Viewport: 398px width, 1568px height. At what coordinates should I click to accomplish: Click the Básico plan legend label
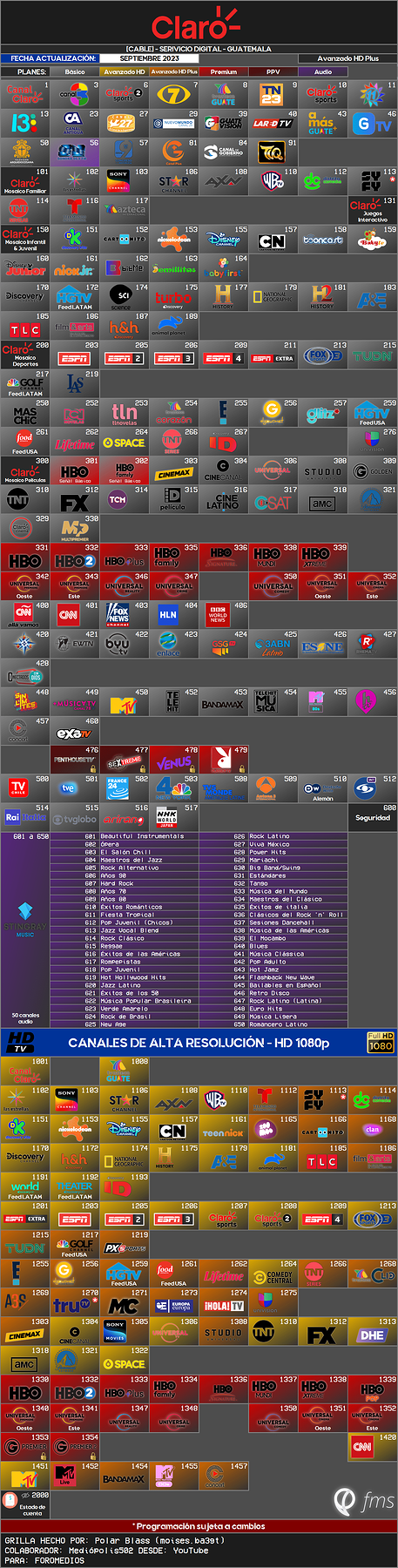tap(75, 71)
